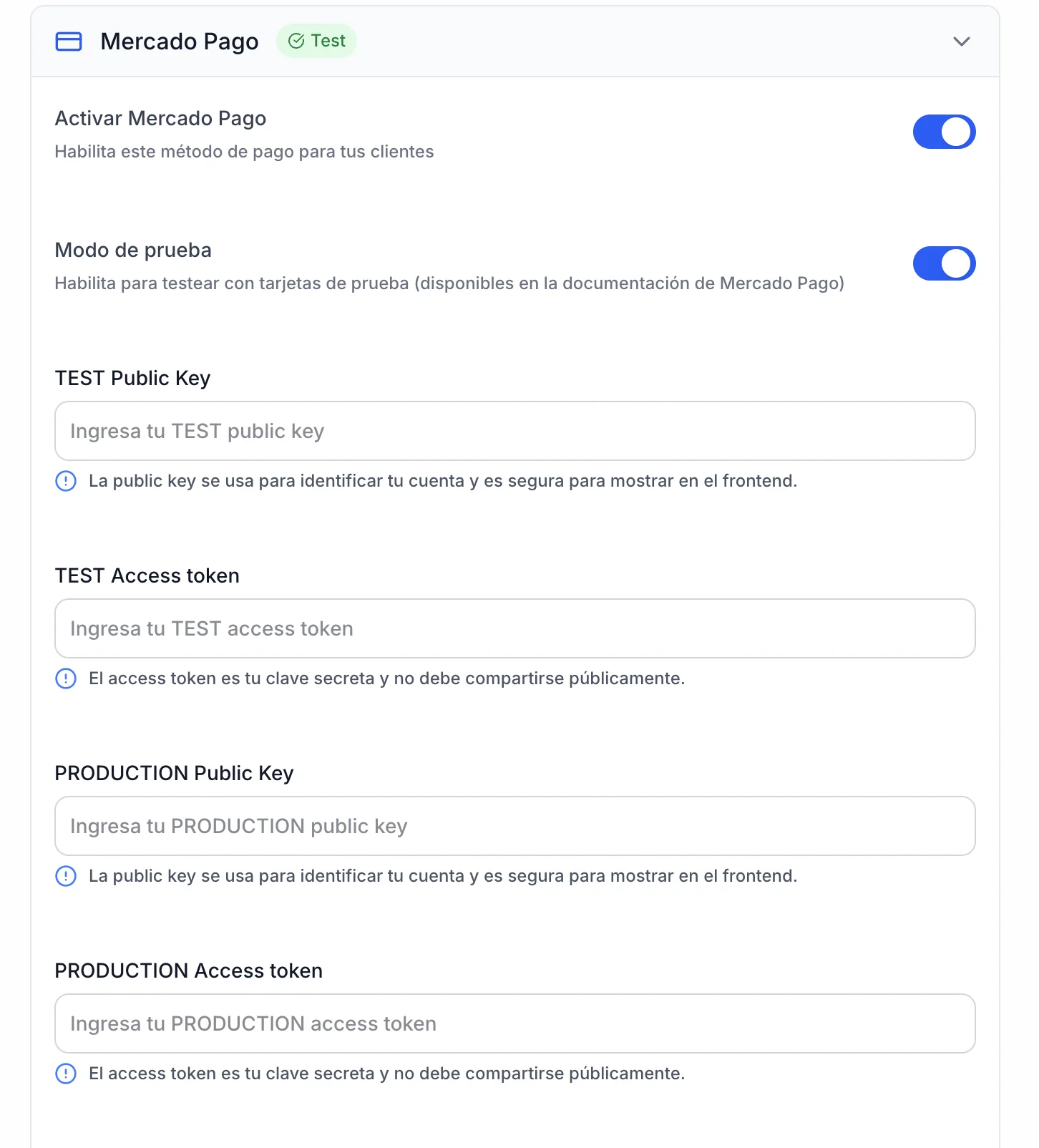The image size is (1039, 1148).
Task: Click info icon below TEST Public Key
Action: click(66, 481)
